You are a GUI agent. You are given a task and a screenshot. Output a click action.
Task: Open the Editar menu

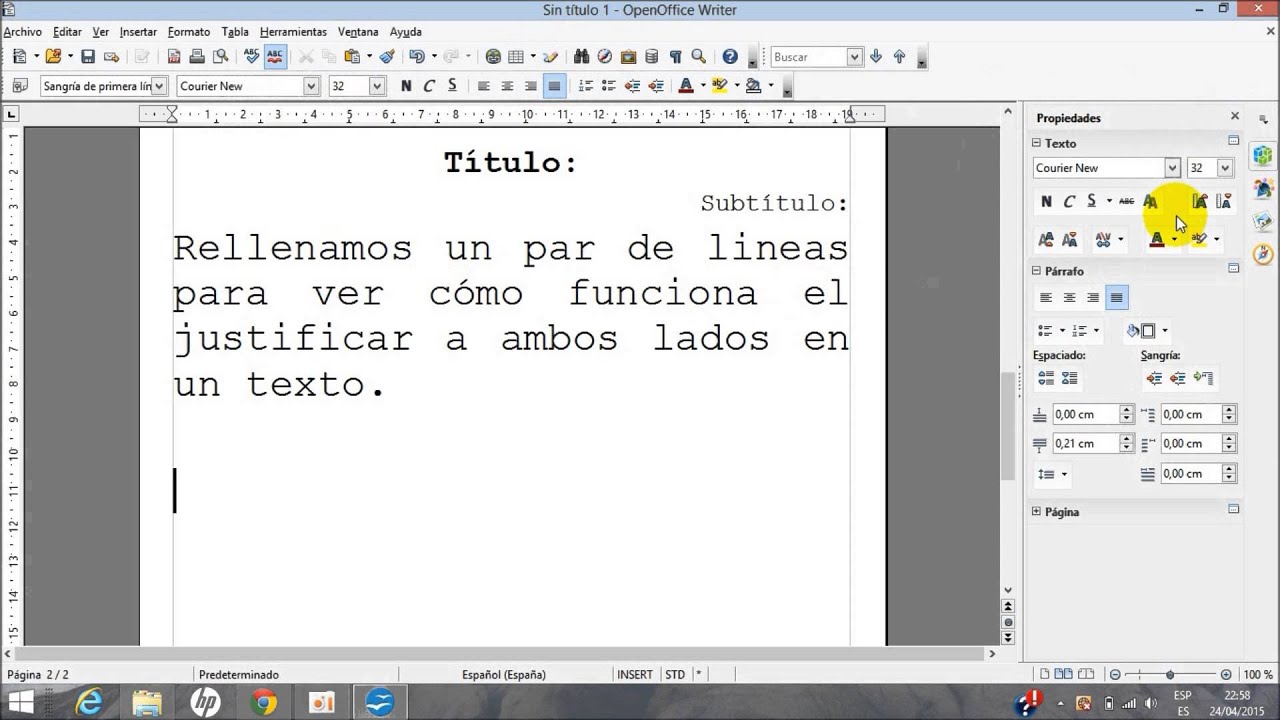(x=67, y=32)
